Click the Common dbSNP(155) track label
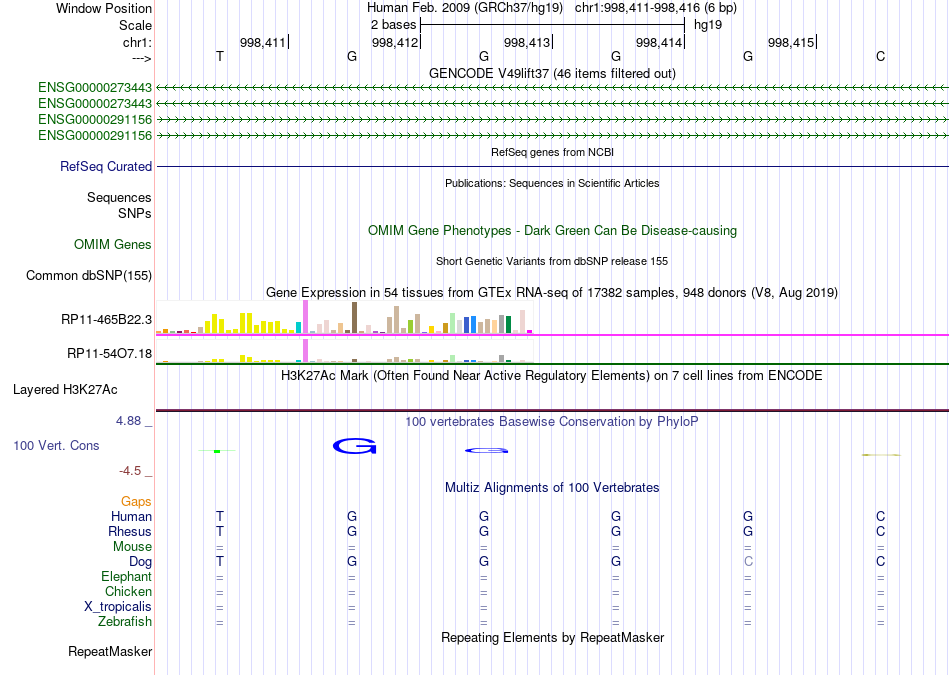This screenshot has height=675, width=950. [x=88, y=276]
